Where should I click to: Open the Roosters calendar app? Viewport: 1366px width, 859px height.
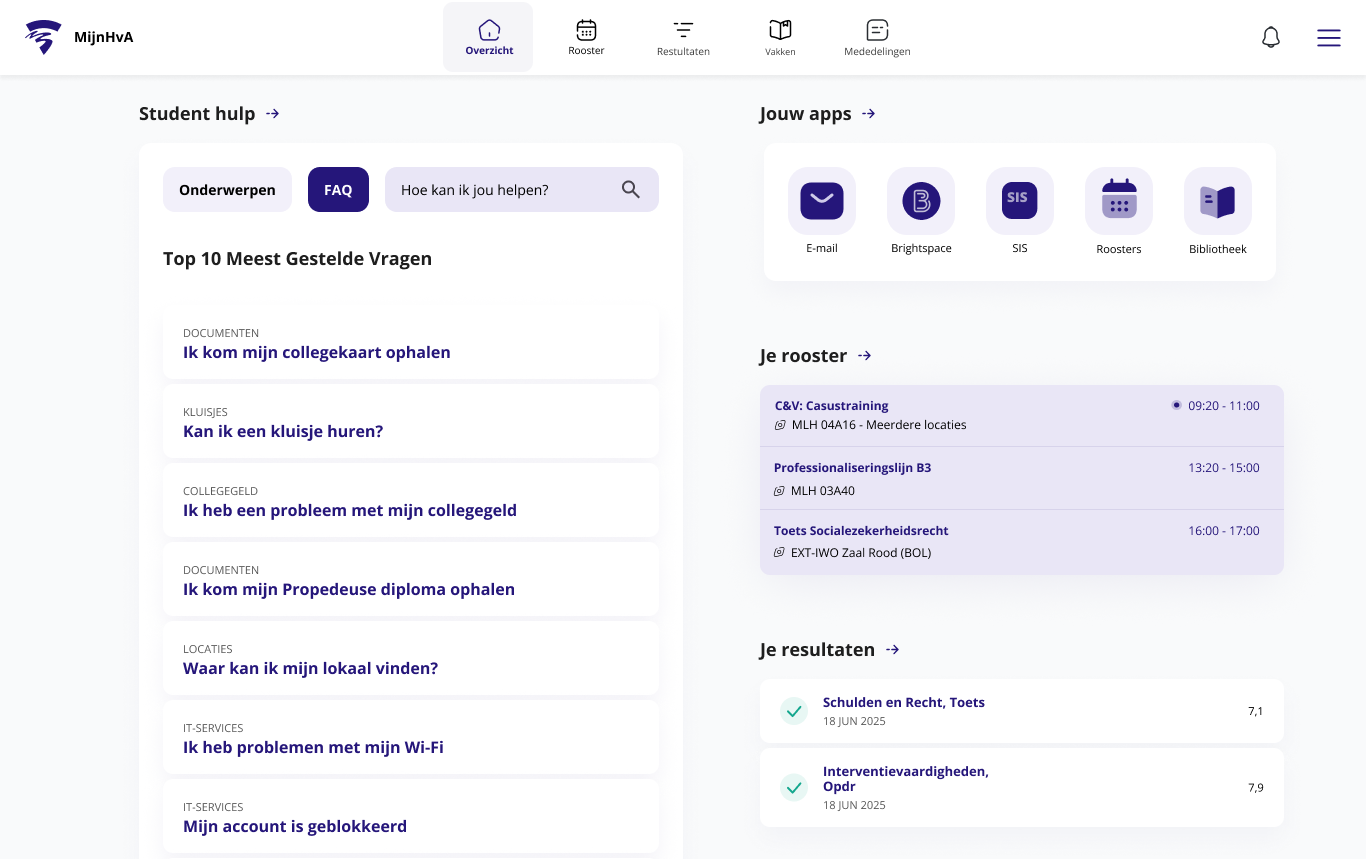[x=1118, y=201]
